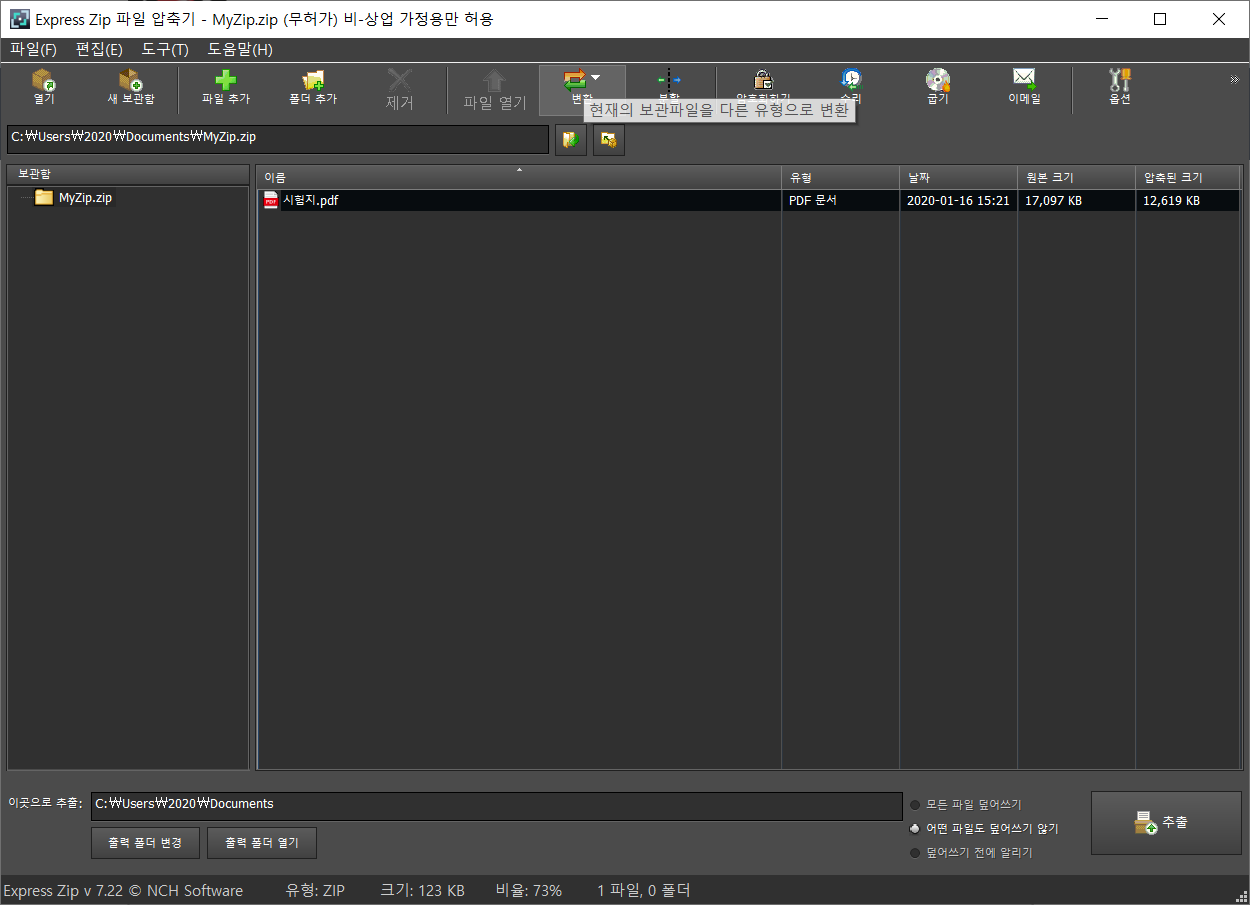Screen dimensions: 1250x905
Task: Sort by the 유형 column header
Action: tap(840, 177)
